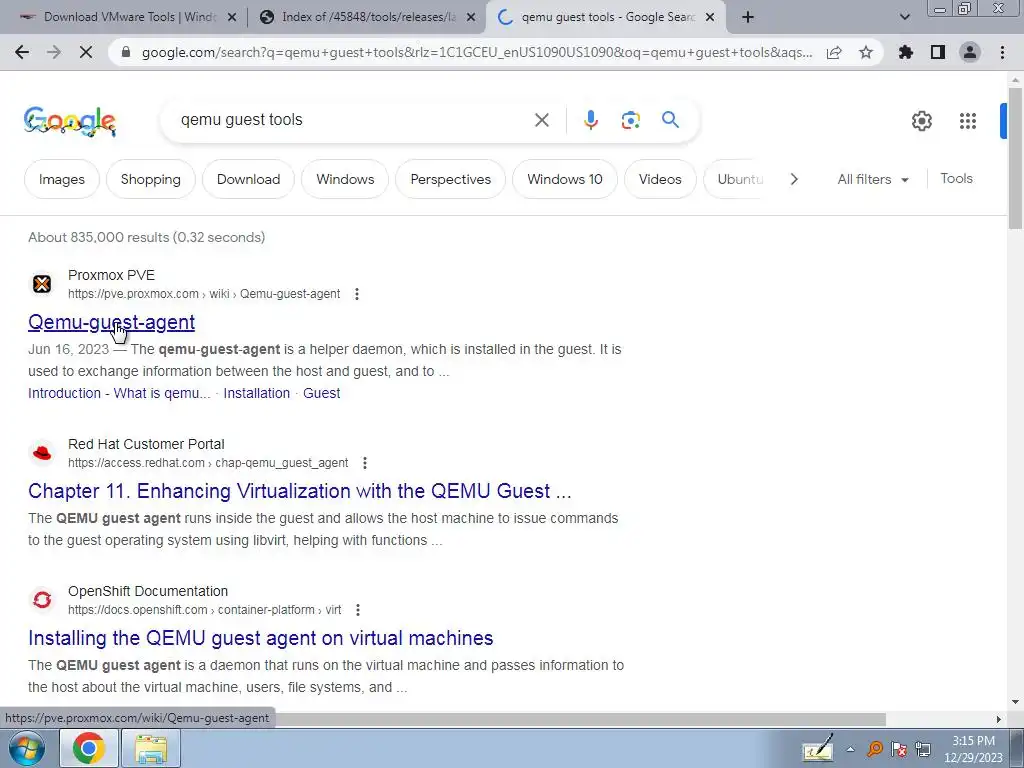1024x768 pixels.
Task: Apply the Download filter chip
Action: coord(248,180)
